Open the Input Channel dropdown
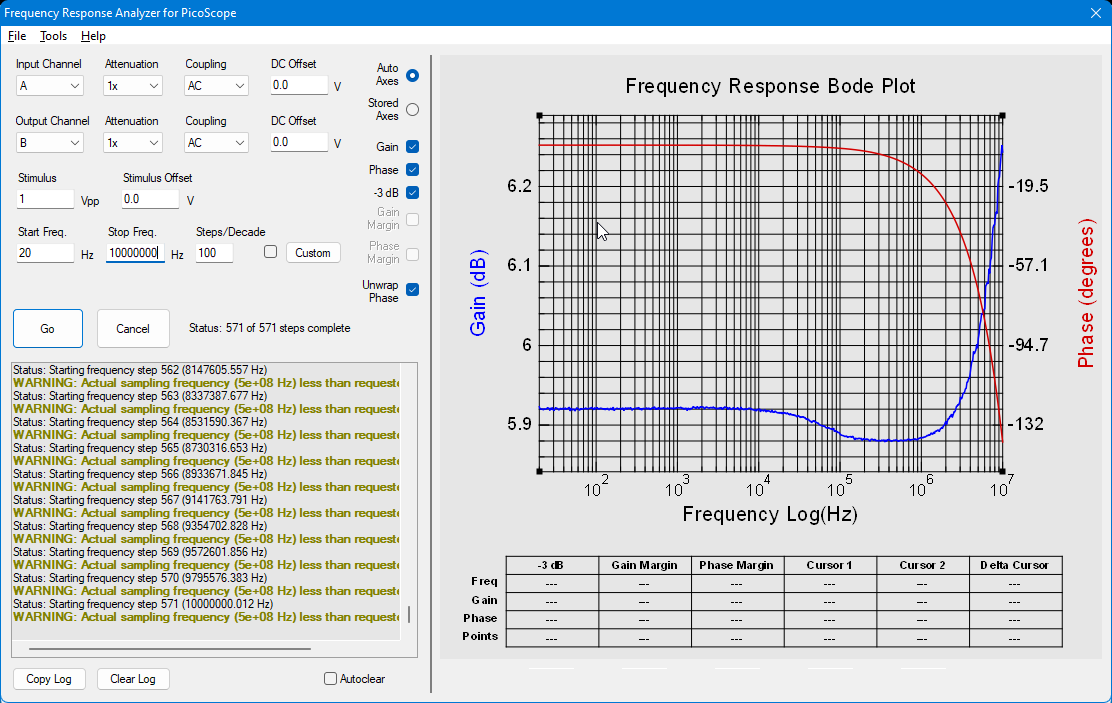Screen dimensions: 1112x703 (x=49, y=86)
